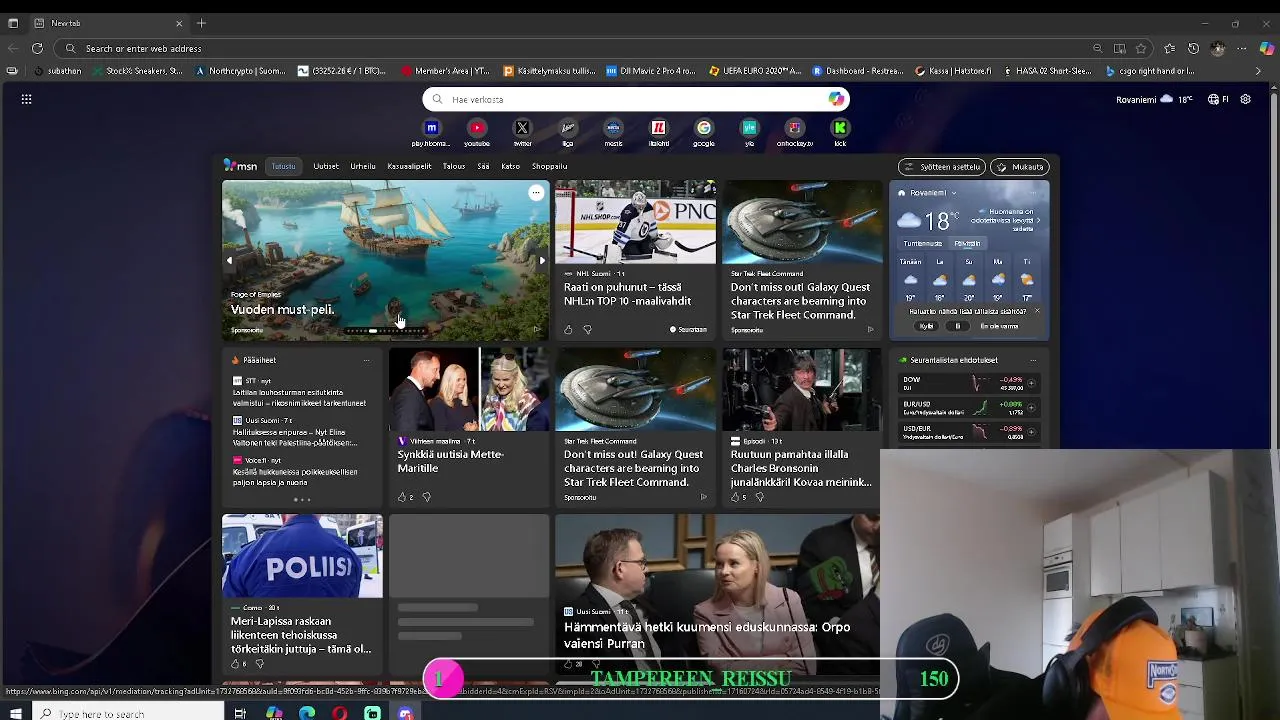Answer Ei to the weather survey
Image resolution: width=1280 pixels, height=720 pixels.
pyautogui.click(x=957, y=326)
